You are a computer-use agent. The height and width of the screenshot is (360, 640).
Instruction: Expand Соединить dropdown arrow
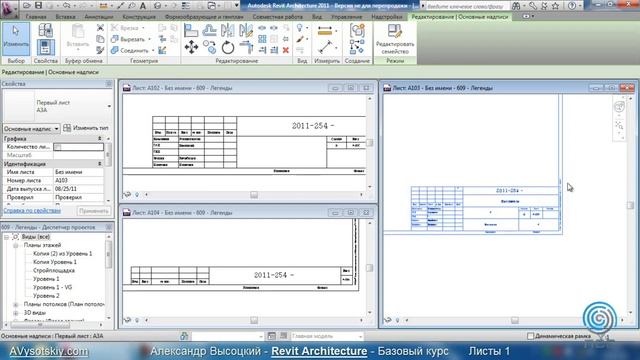point(153,51)
